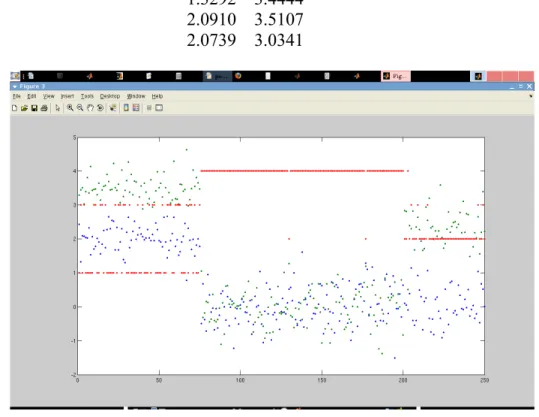Open the File menu
This screenshot has height=417, width=539.
[x=16, y=96]
